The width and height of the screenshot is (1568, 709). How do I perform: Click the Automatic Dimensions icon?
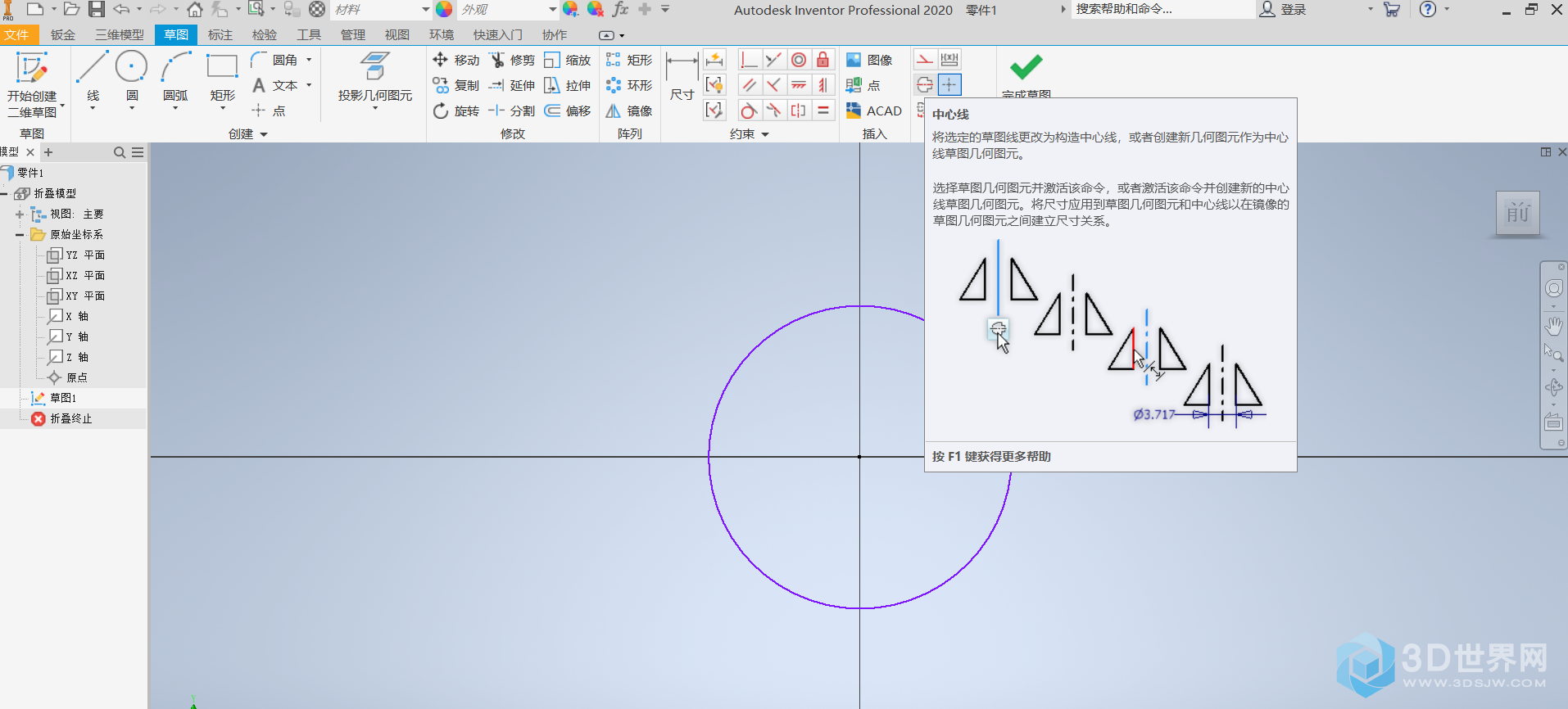[x=714, y=60]
